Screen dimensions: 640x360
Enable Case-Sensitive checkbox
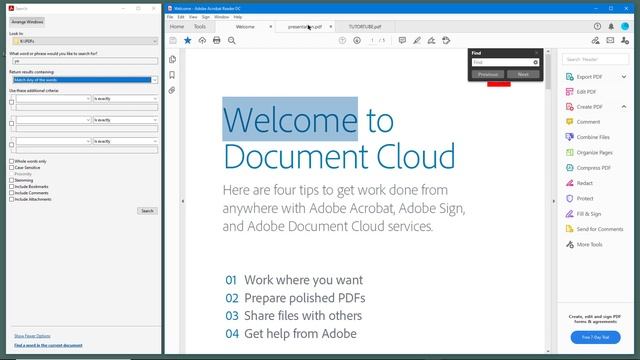click(11, 167)
